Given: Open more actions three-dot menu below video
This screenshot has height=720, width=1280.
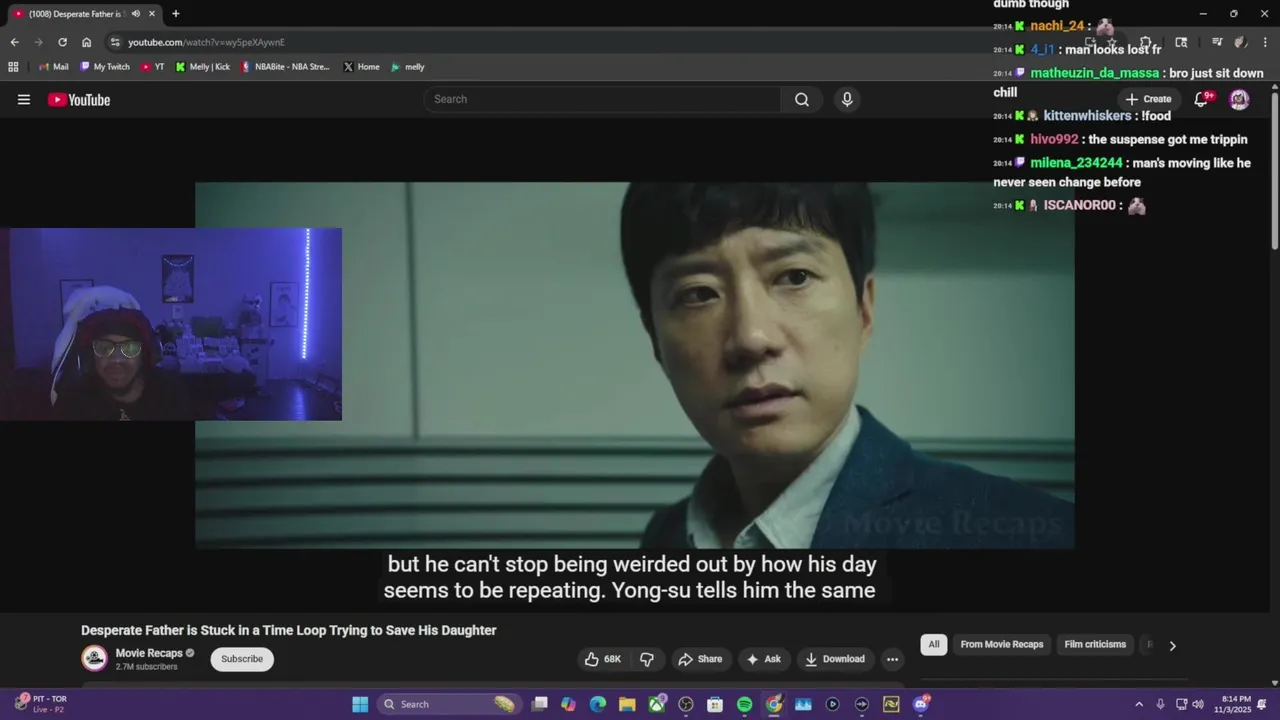Looking at the screenshot, I should tap(892, 659).
